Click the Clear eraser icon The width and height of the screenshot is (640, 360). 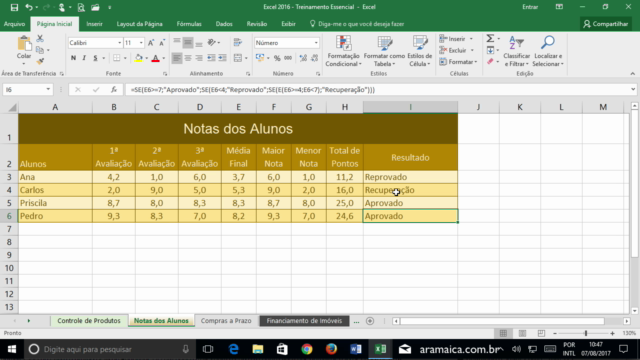pyautogui.click(x=490, y=62)
